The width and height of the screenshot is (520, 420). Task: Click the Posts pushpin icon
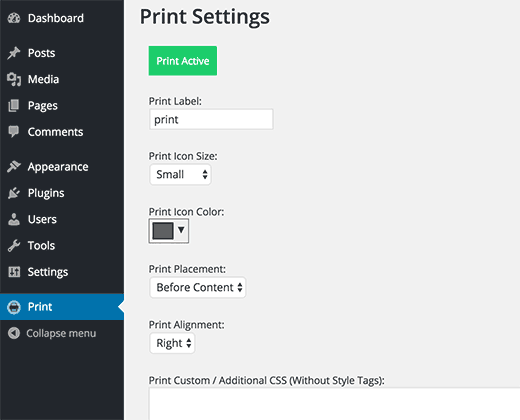(14, 53)
